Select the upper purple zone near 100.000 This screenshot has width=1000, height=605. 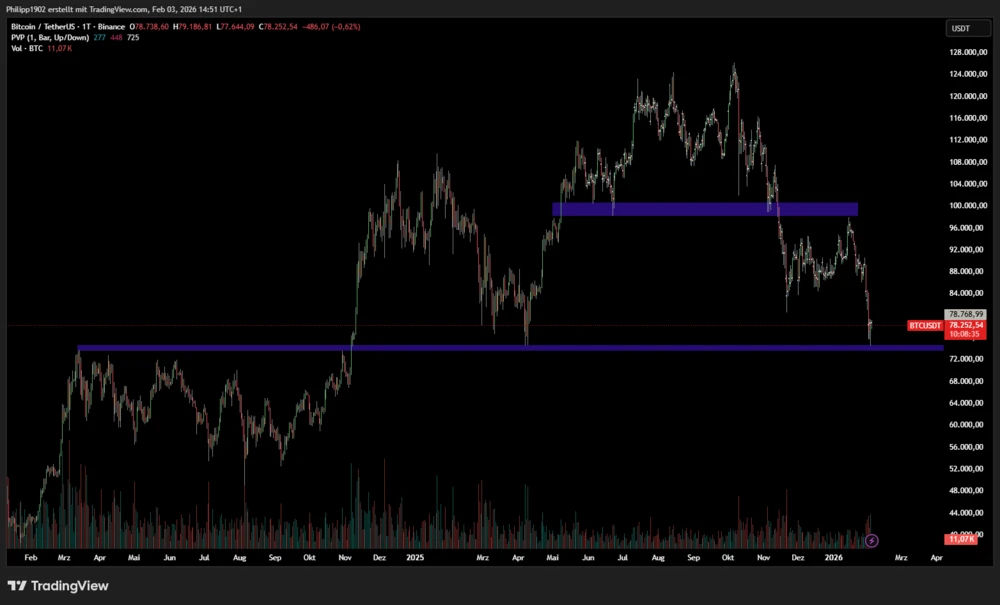pos(705,209)
